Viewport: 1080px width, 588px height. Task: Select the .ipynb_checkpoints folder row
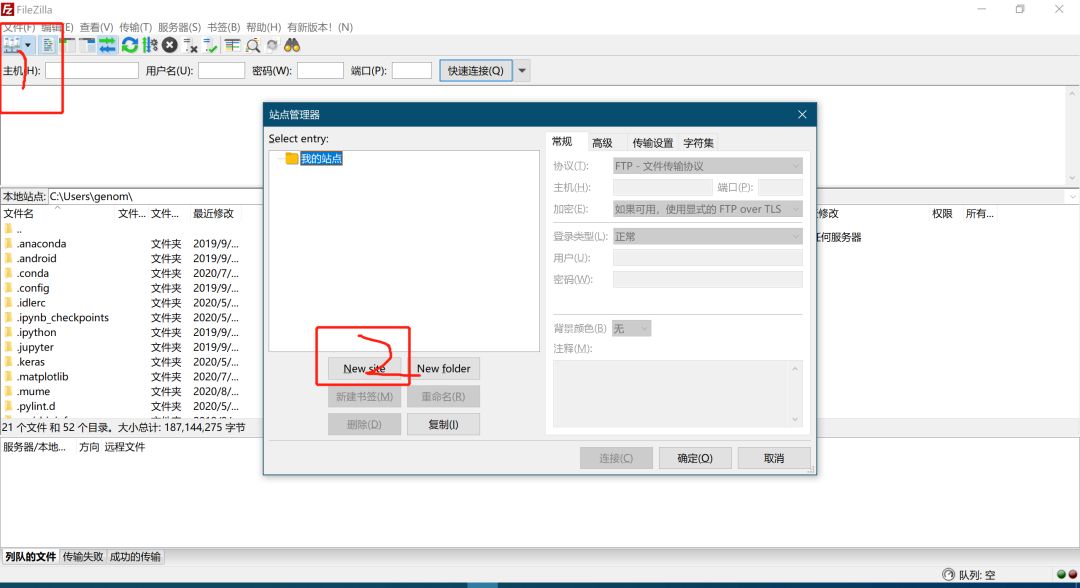122,317
